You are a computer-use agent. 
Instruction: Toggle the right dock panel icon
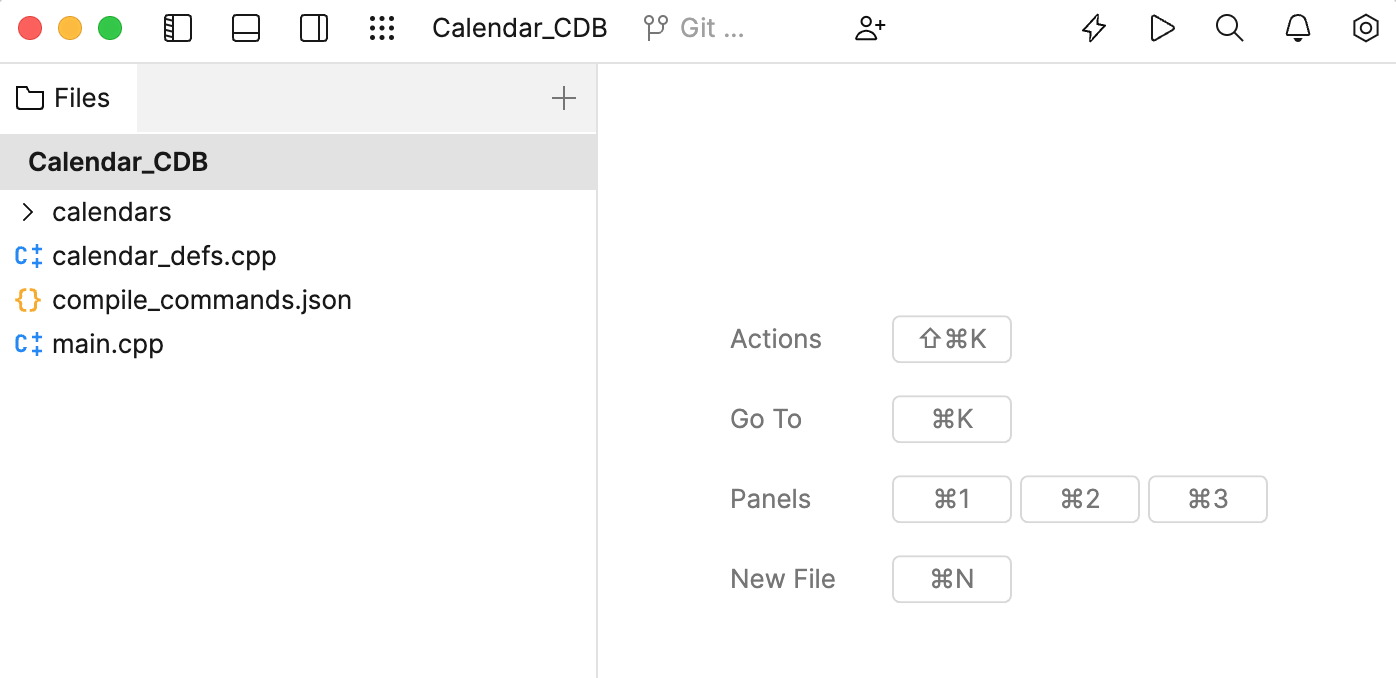[314, 28]
